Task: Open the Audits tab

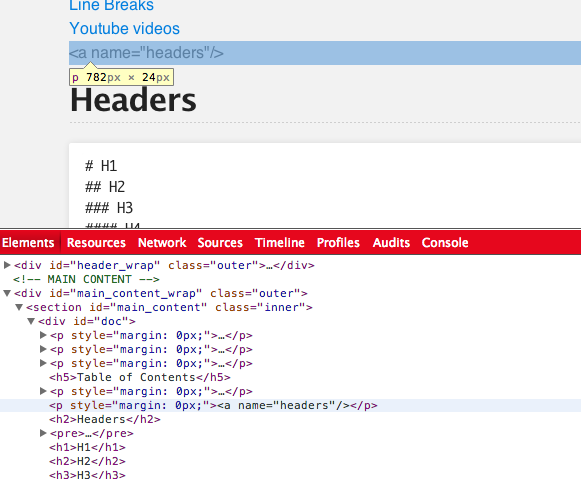Action: pyautogui.click(x=391, y=243)
